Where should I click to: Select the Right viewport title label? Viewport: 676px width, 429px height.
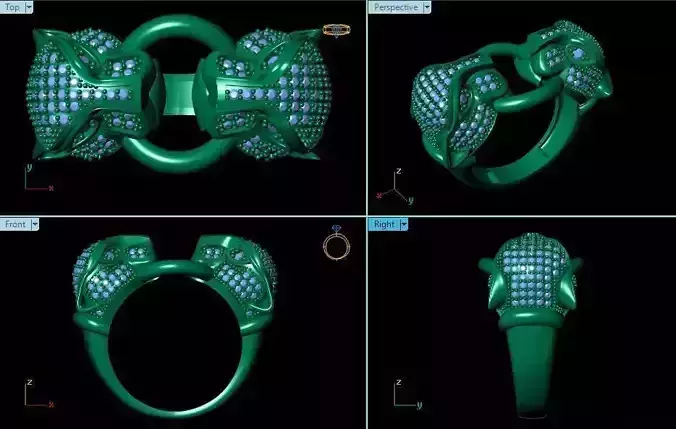pos(384,224)
